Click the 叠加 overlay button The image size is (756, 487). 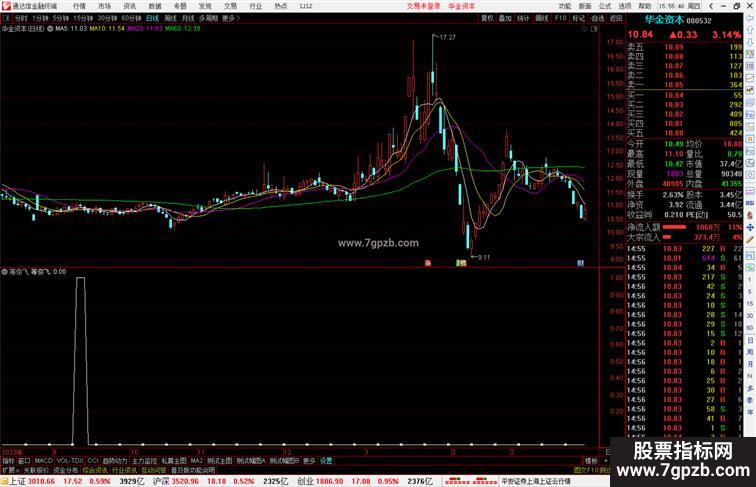pyautogui.click(x=505, y=18)
